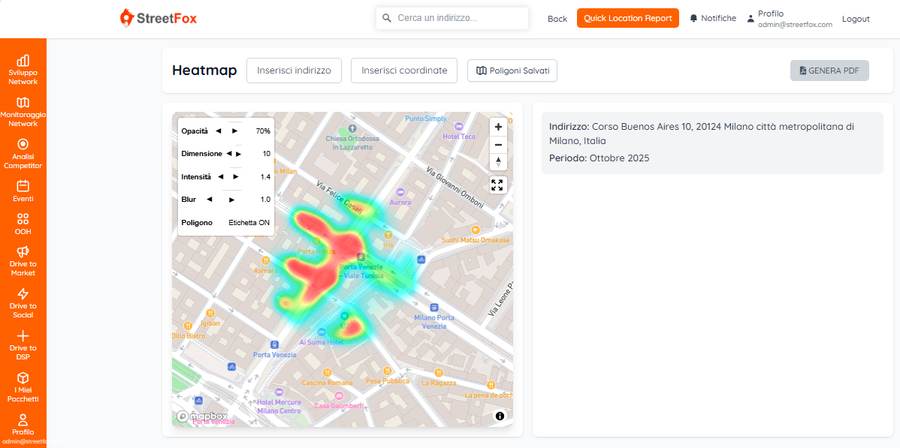
Task: Click the StreetFox logo
Action: point(158,18)
